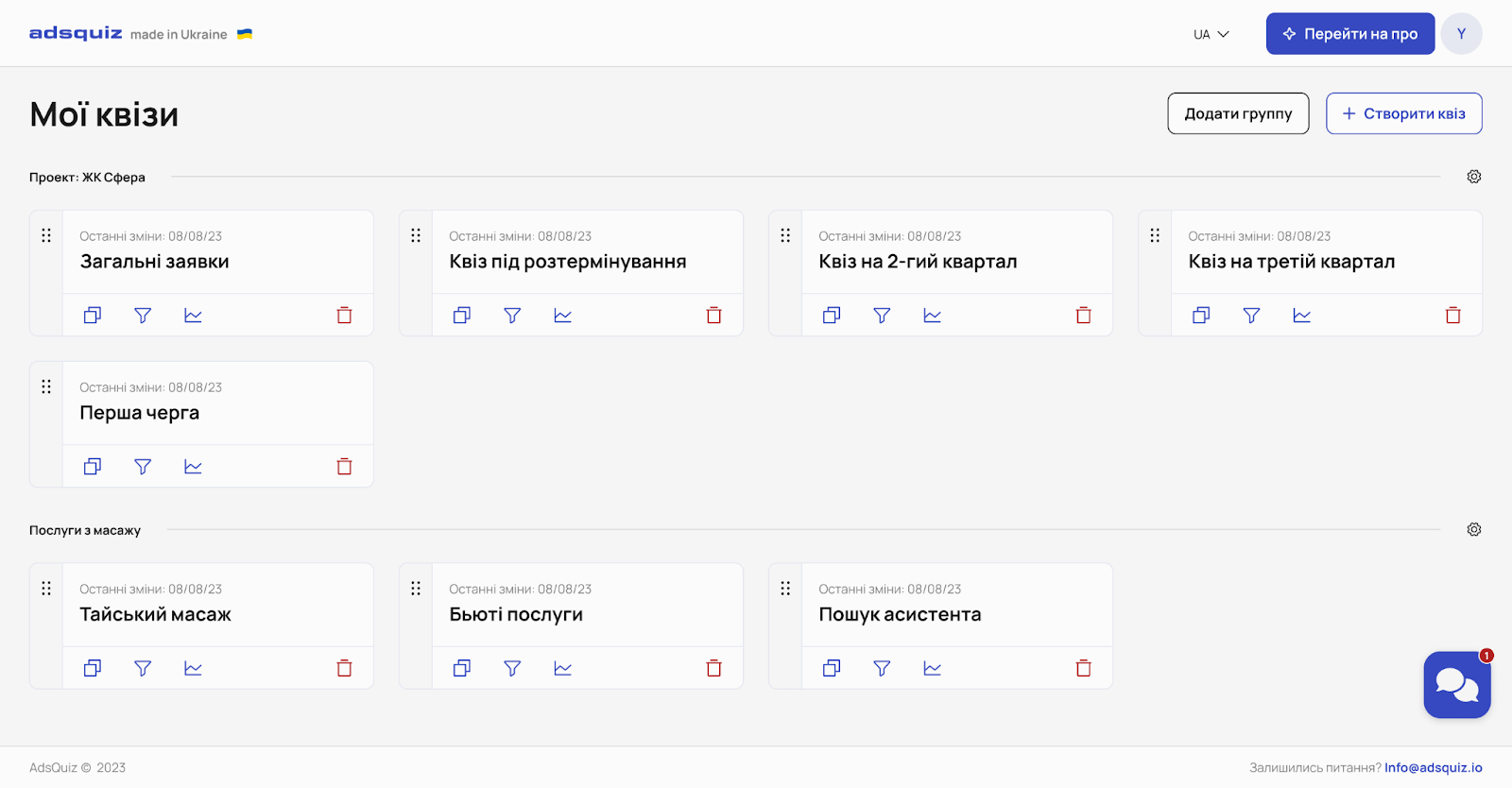Delete the "Перша черга" quiz

(x=345, y=467)
